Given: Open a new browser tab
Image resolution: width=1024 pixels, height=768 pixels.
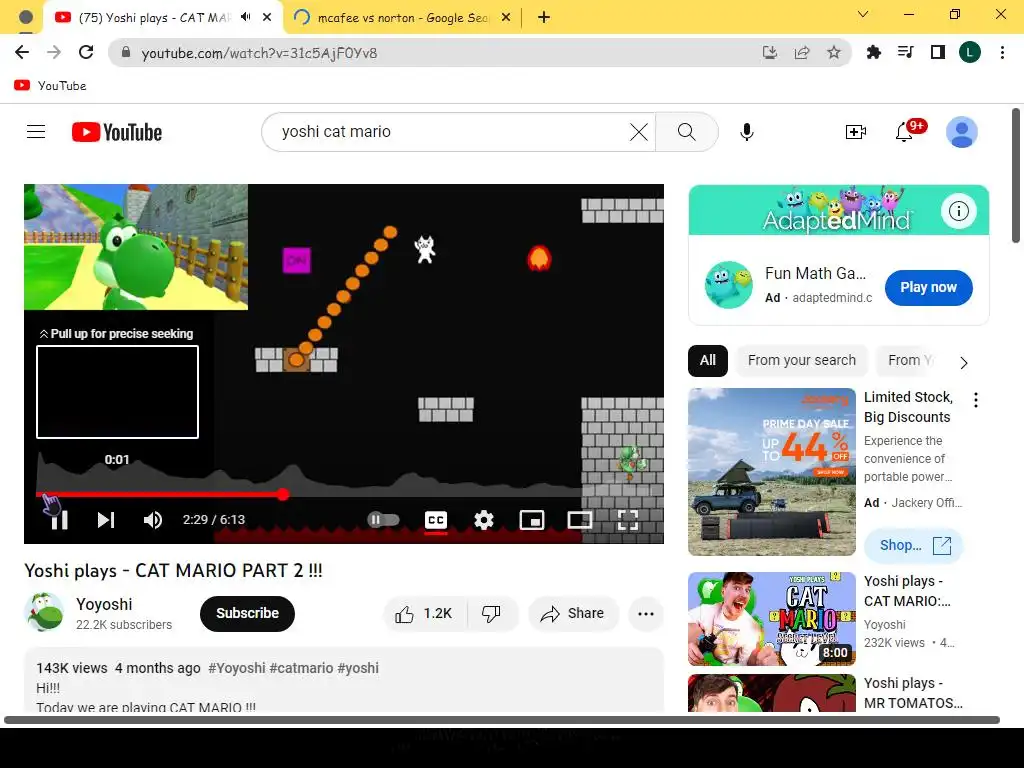Looking at the screenshot, I should pos(543,18).
